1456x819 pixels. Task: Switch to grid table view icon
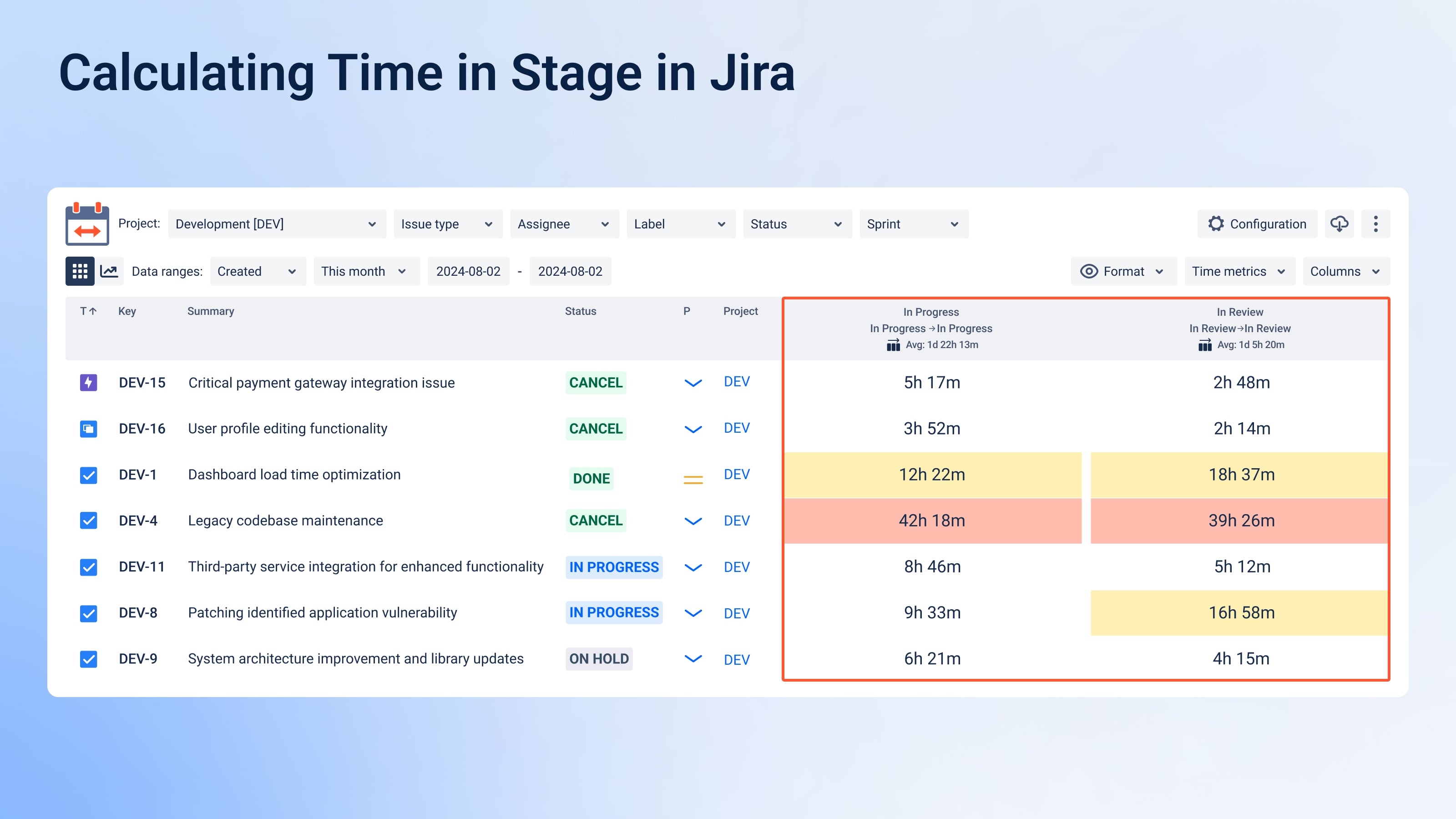pos(80,271)
